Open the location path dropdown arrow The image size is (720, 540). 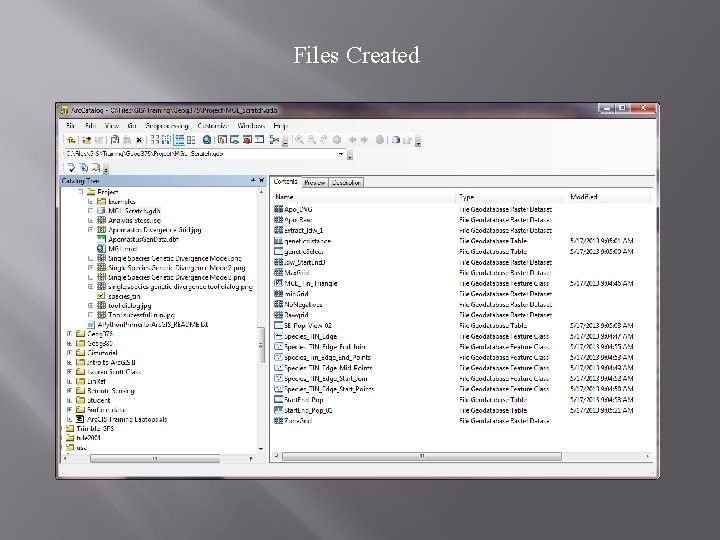click(x=341, y=154)
